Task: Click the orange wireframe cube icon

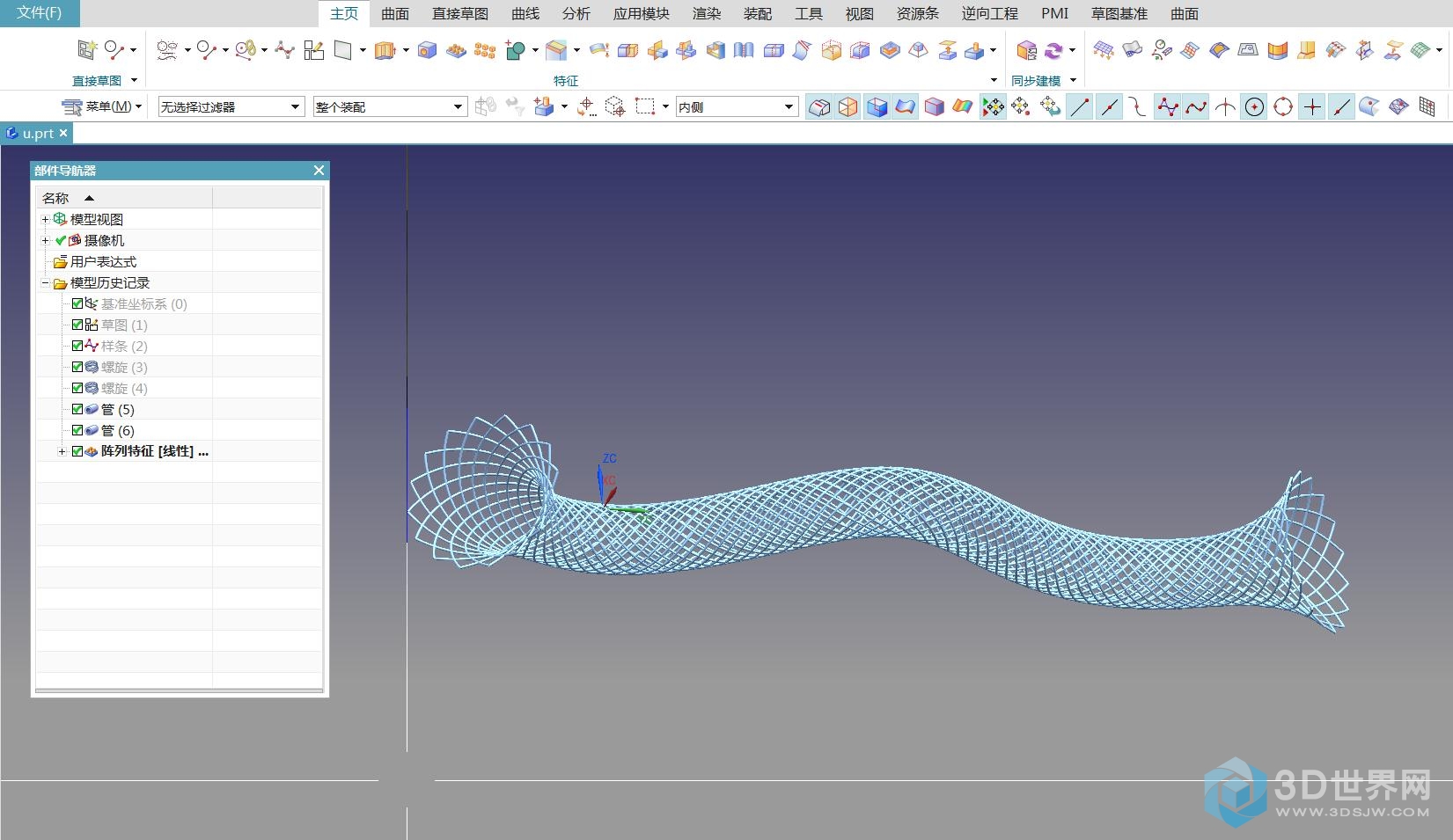Action: tap(848, 106)
